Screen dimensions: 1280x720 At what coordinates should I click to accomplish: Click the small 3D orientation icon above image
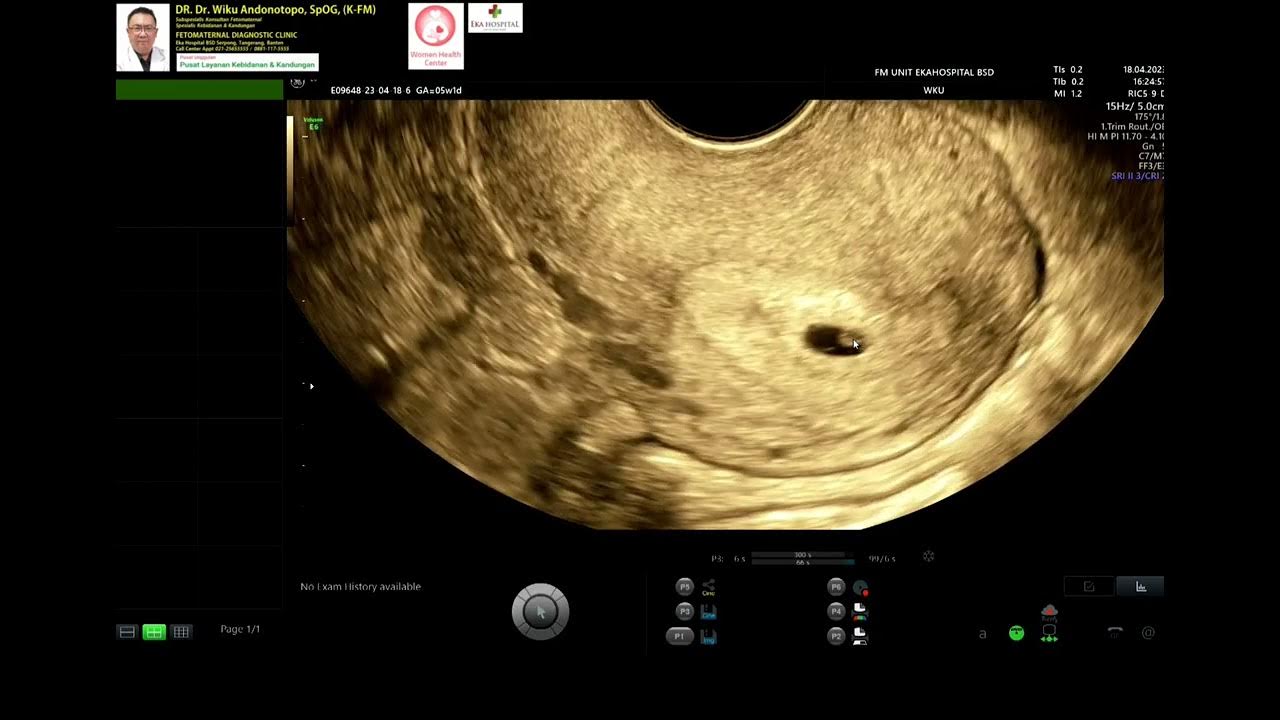[x=297, y=82]
